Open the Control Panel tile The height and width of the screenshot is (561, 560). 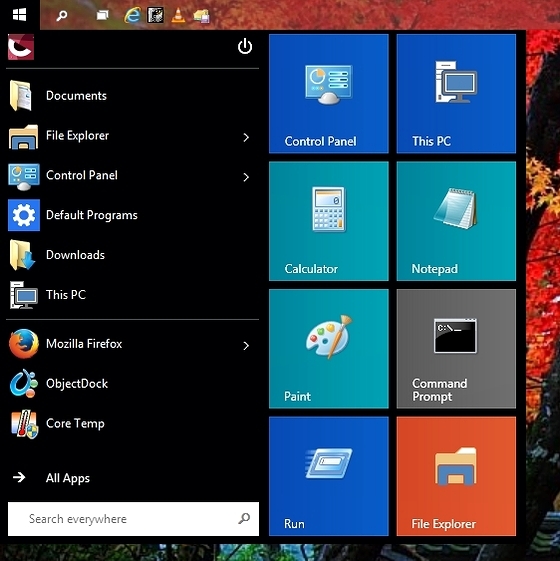(328, 94)
